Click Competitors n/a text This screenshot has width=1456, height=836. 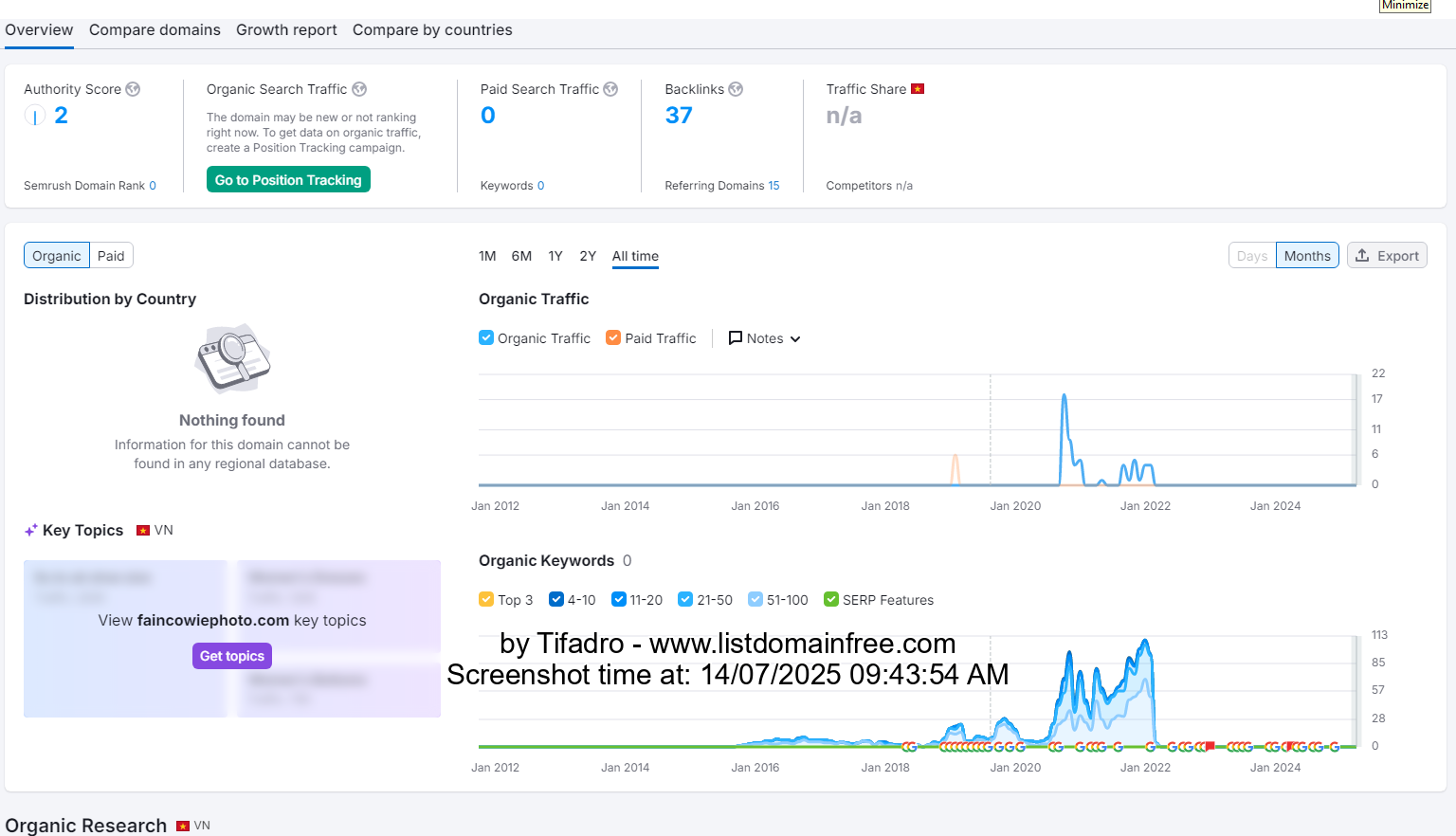[869, 186]
